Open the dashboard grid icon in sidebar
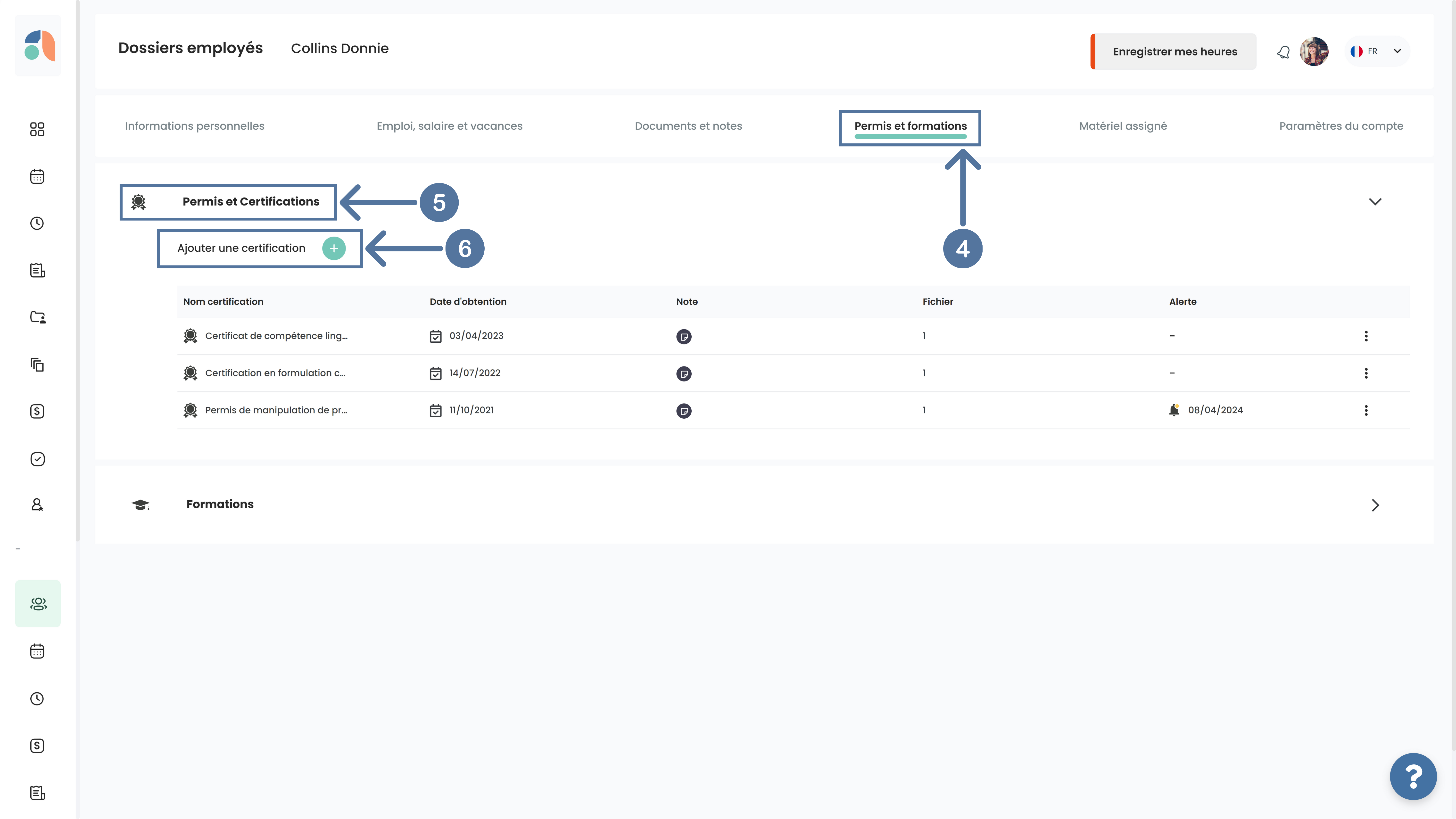 37,129
